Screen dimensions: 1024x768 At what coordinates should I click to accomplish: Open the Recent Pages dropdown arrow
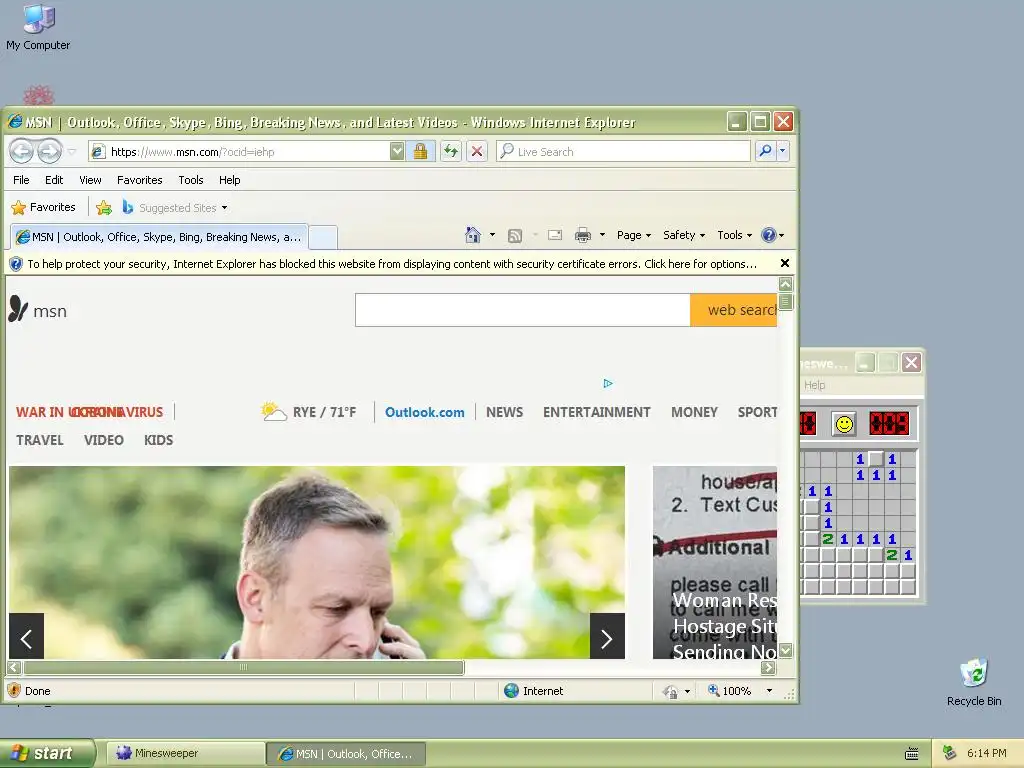(72, 152)
